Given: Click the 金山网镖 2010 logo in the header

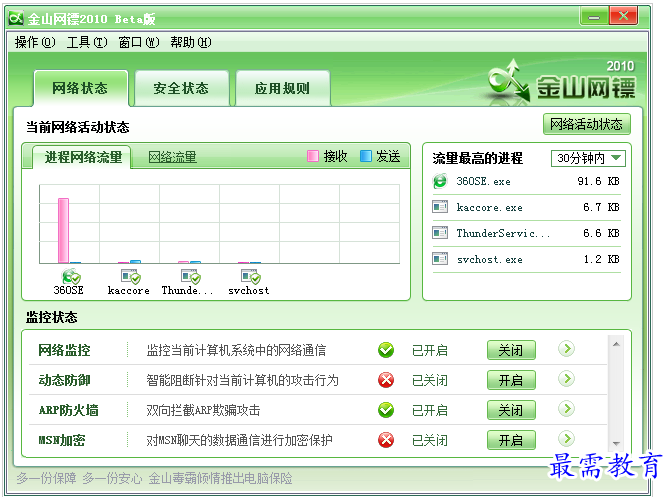Looking at the screenshot, I should [562, 81].
